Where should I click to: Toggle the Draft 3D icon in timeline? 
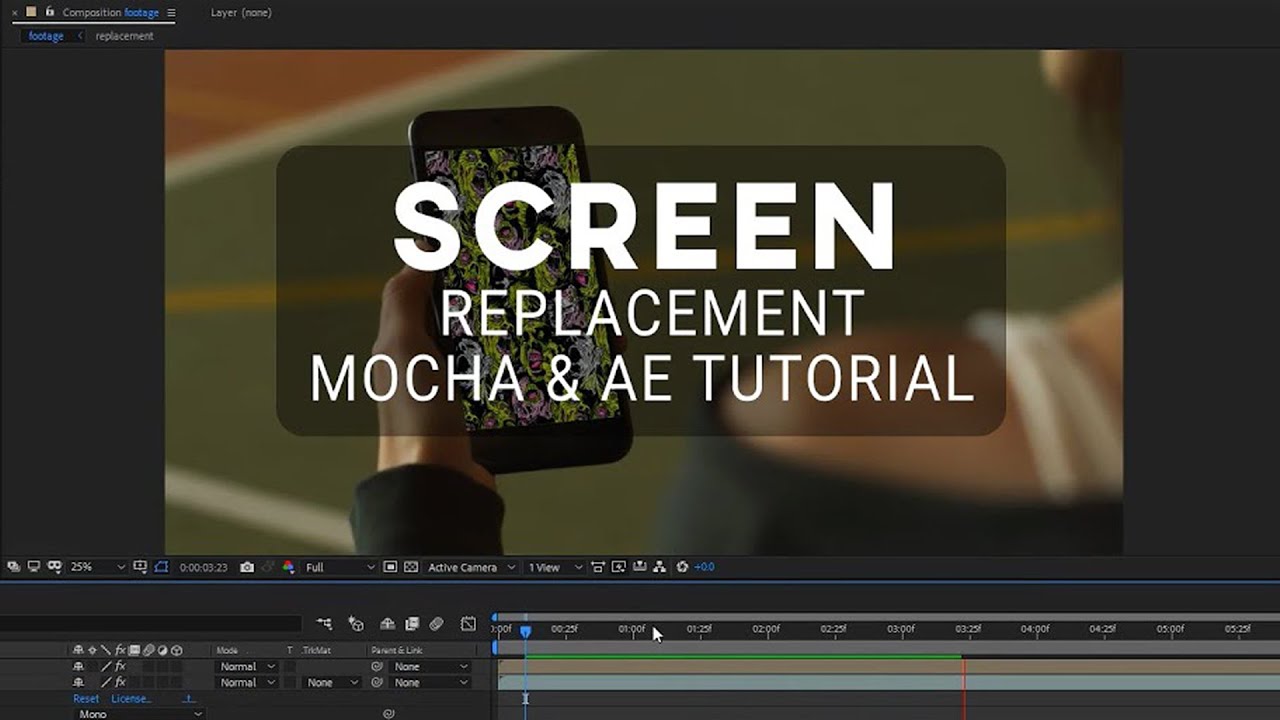click(x=356, y=624)
